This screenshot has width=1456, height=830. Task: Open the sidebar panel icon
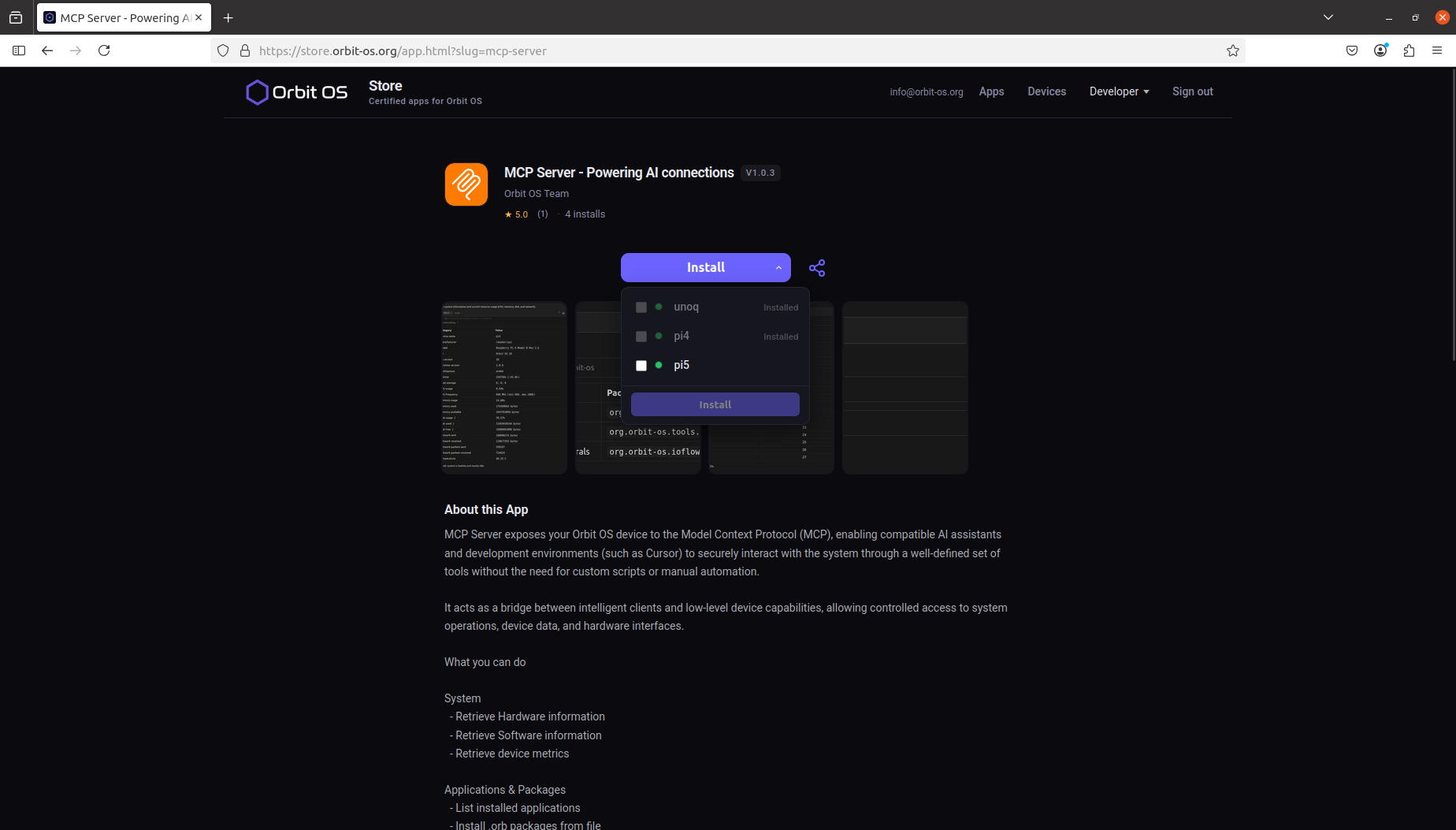[x=19, y=50]
